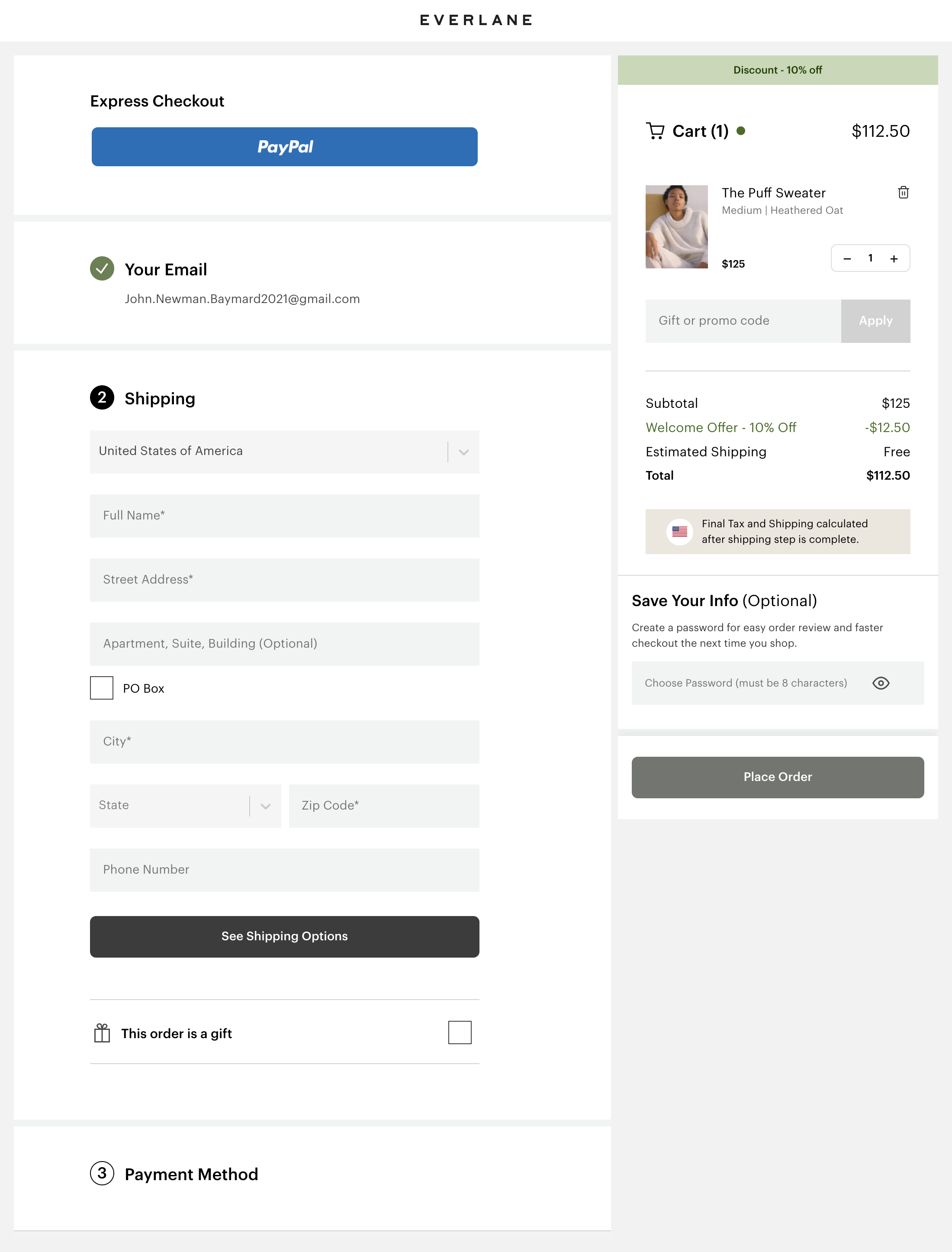Click See Shipping Options
The image size is (952, 1252).
(x=284, y=936)
